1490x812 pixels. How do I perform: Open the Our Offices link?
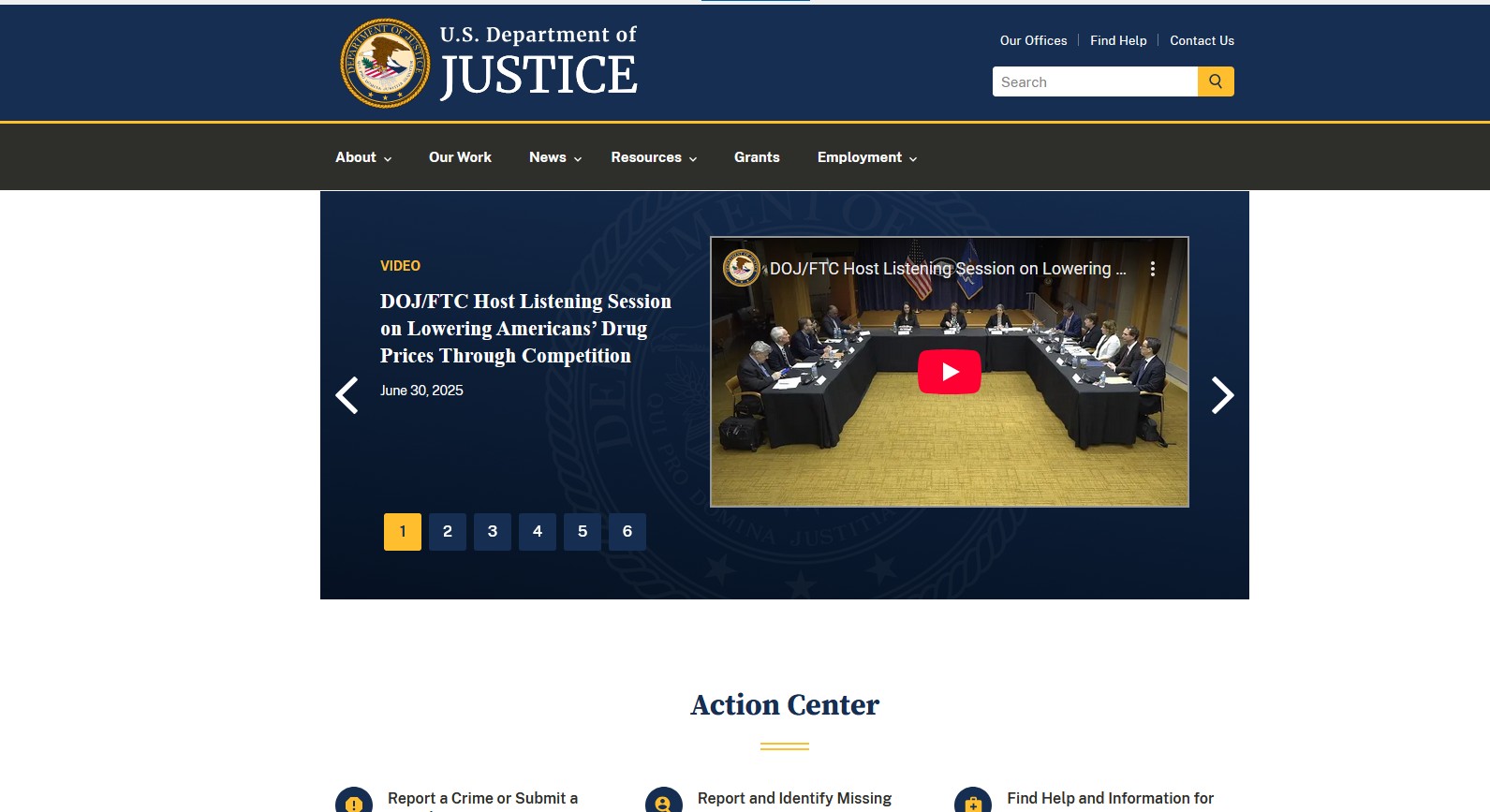coord(1033,40)
